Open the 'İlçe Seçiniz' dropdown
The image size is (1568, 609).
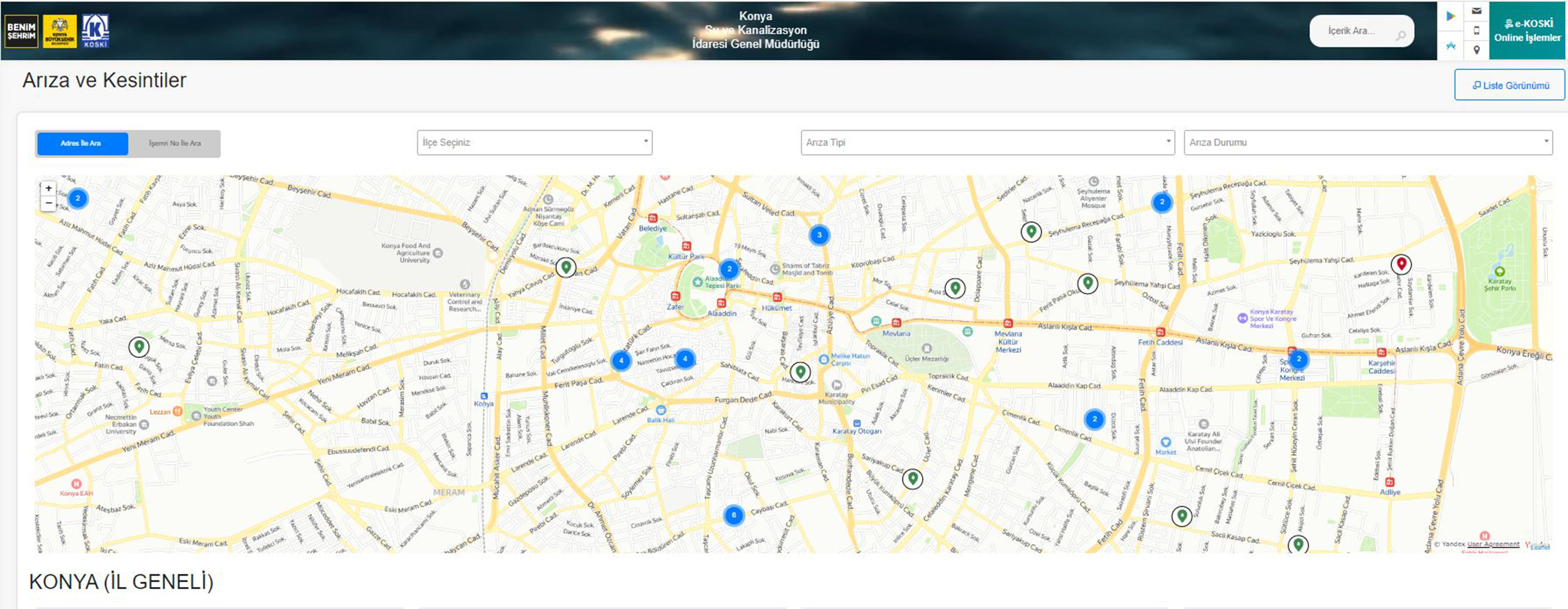[534, 142]
